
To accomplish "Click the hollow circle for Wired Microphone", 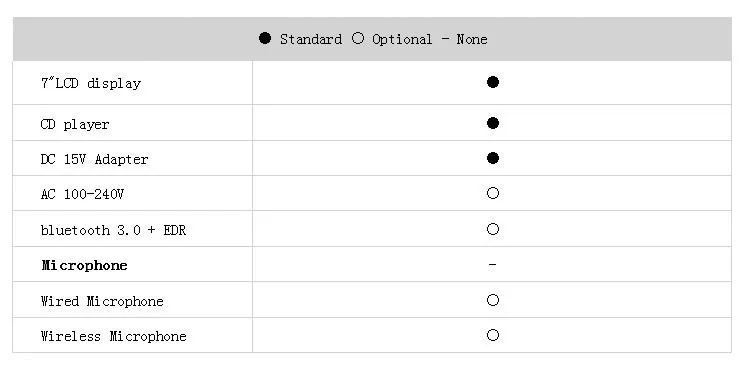I will pyautogui.click(x=493, y=300).
